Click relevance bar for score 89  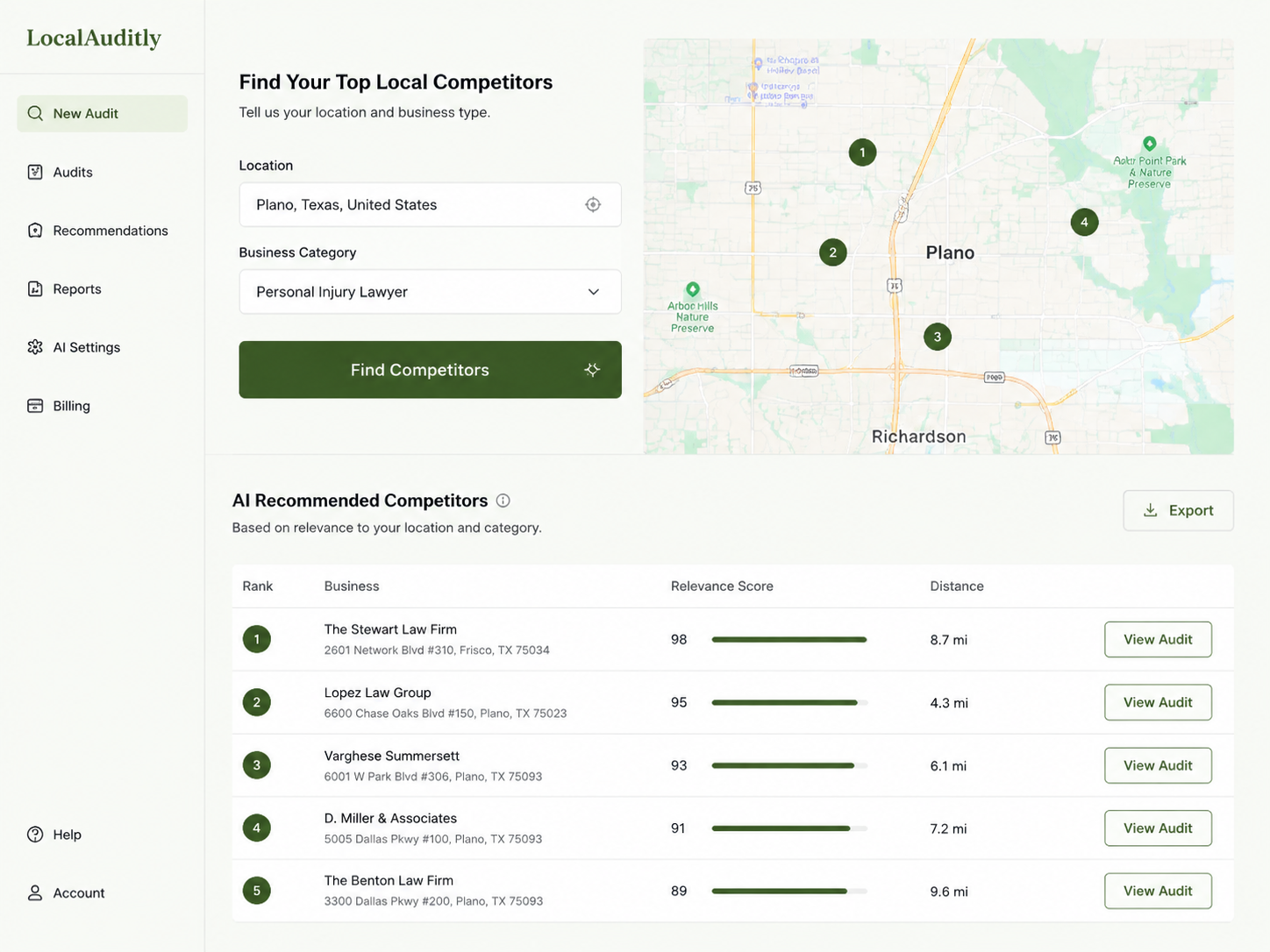(789, 892)
